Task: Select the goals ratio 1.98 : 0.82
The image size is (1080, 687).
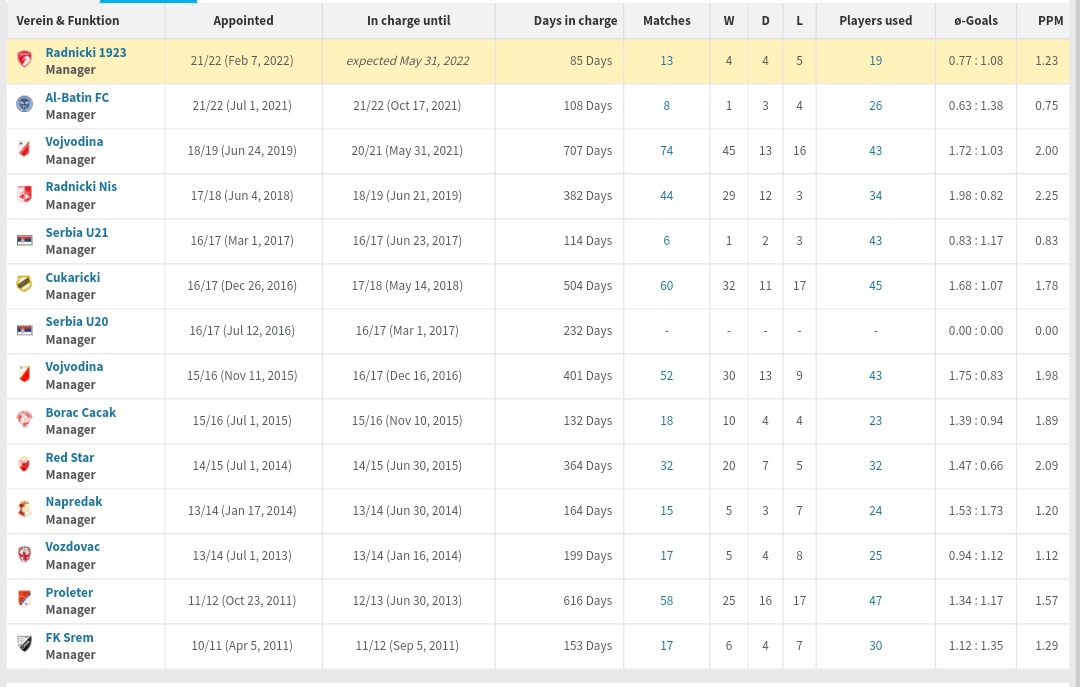Action: tap(975, 196)
